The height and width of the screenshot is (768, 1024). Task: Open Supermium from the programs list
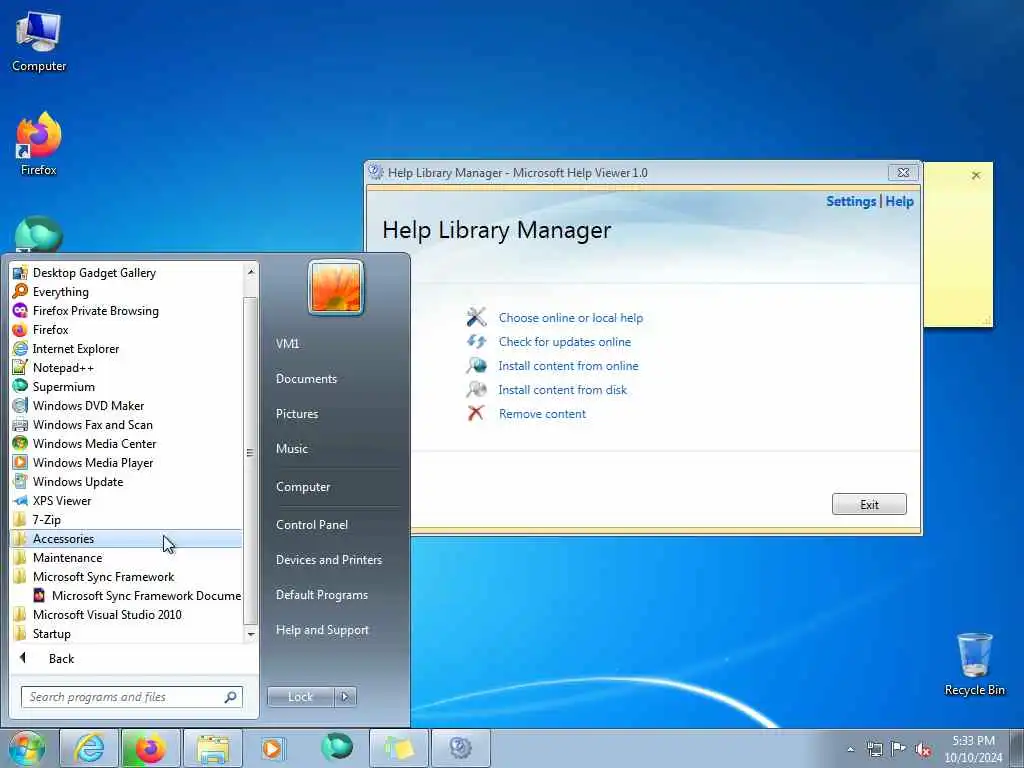click(x=127, y=387)
